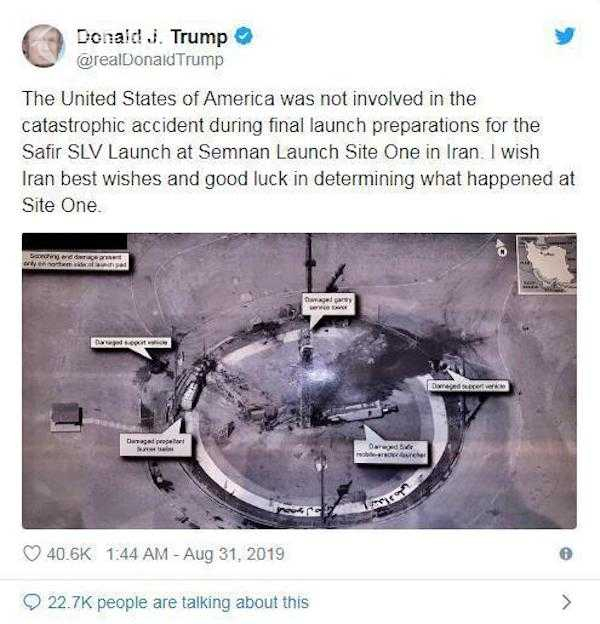This screenshot has width=600, height=624.
Task: Select the Damaged Safir mobile-erector launcher callout
Action: click(392, 451)
